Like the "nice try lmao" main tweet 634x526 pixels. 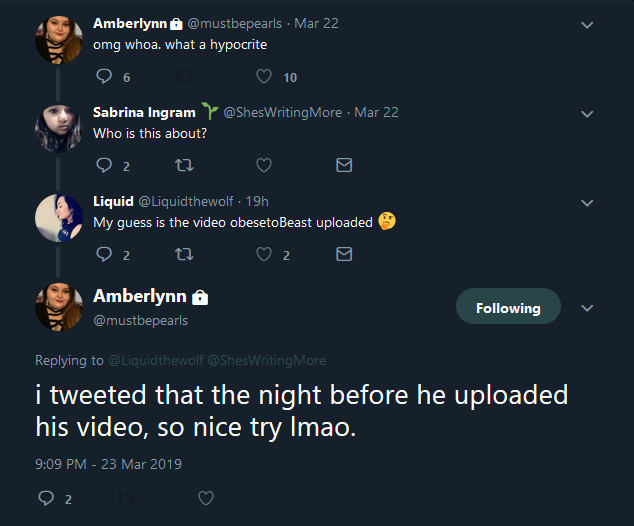[206, 498]
